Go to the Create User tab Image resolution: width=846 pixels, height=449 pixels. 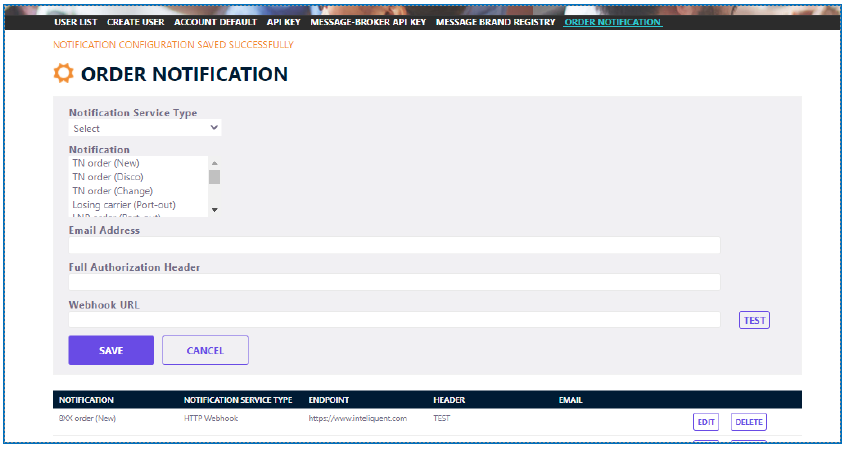click(x=136, y=21)
